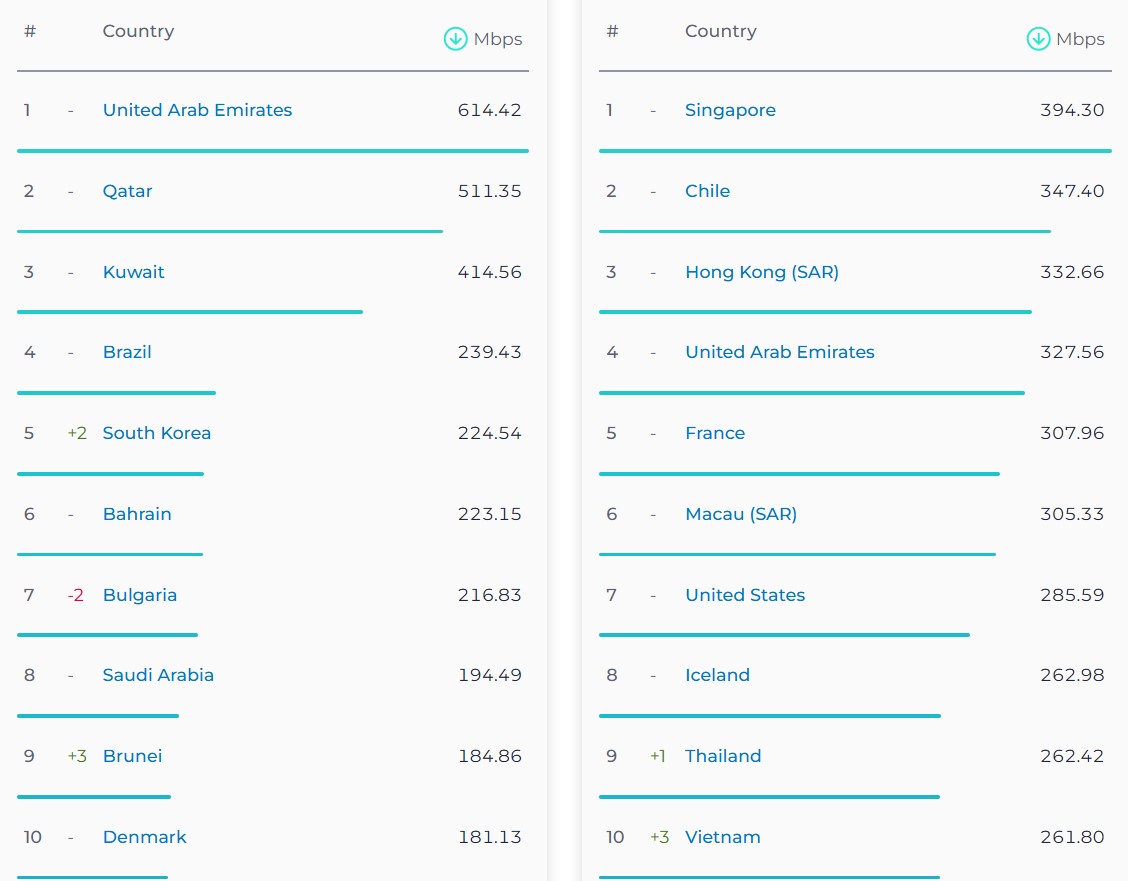Click the Mbps header in left table
Image resolution: width=1128 pixels, height=881 pixels.
click(x=498, y=40)
